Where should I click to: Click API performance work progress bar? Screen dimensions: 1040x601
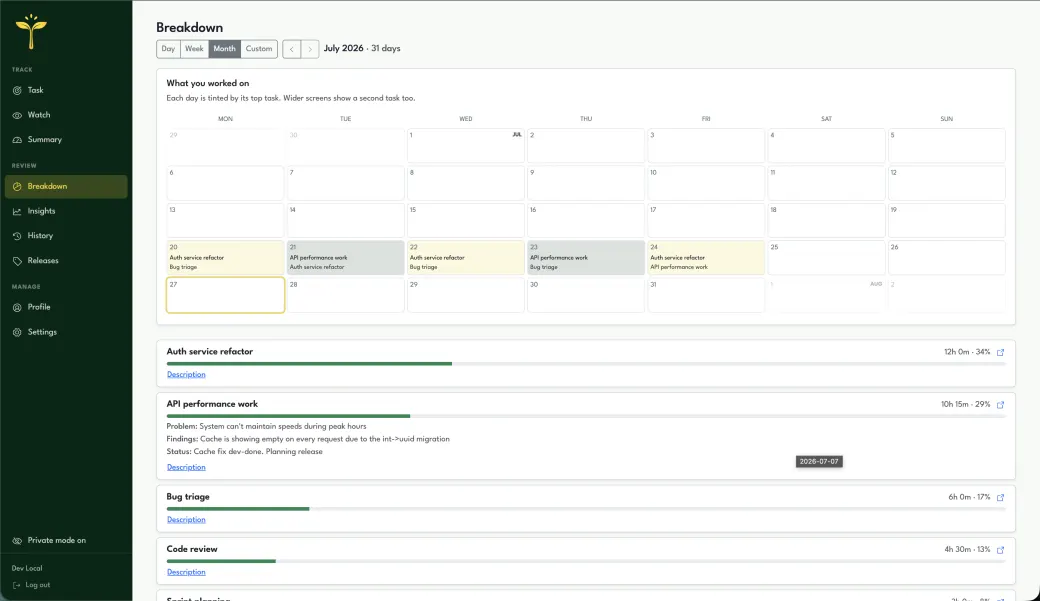(586, 416)
